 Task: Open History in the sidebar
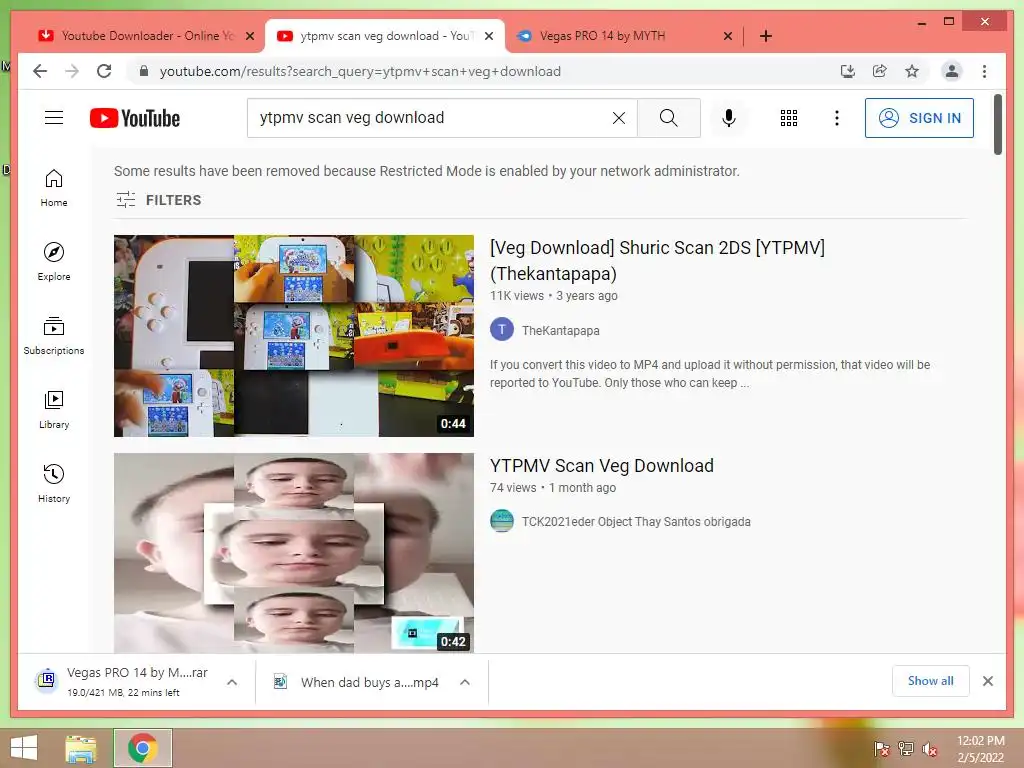(54, 484)
